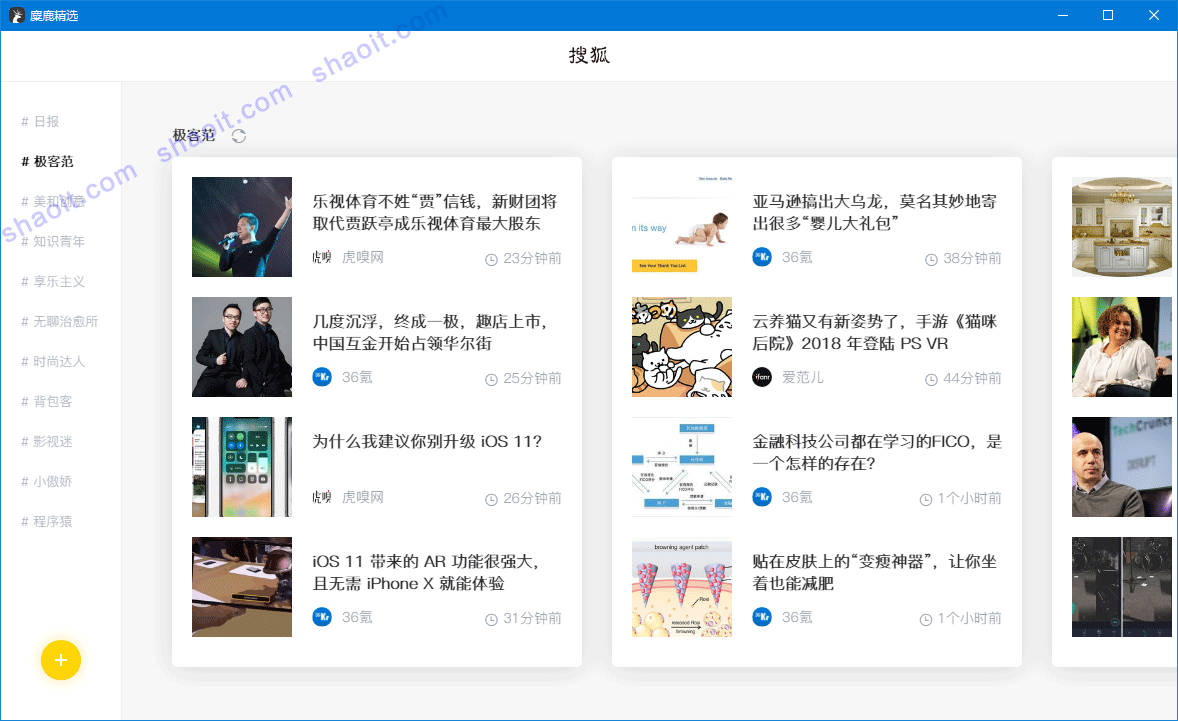Click the 麋鹿精选 app logo icon
1178x721 pixels.
tap(17, 15)
